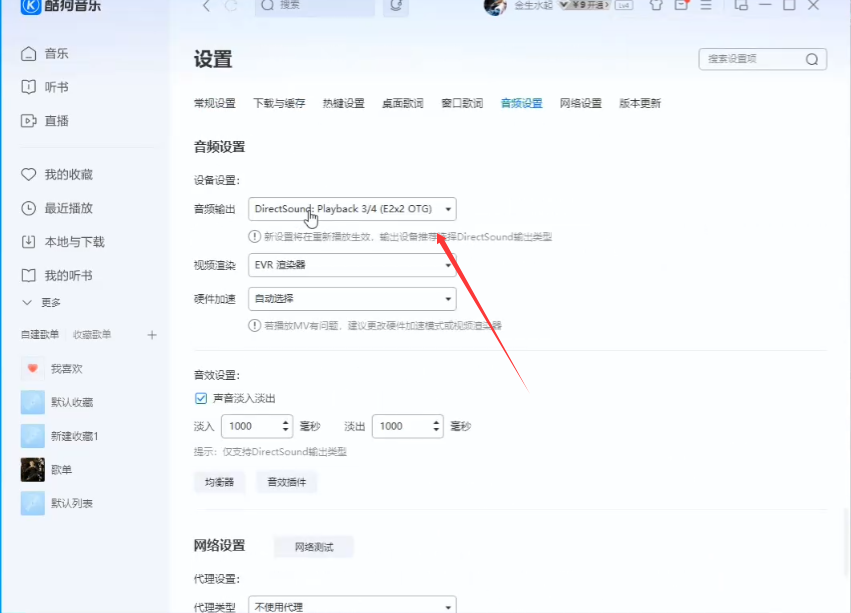This screenshot has width=851, height=613.
Task: Open the 视频渲染 dropdown showing EVR 渲染器
Action: point(351,264)
